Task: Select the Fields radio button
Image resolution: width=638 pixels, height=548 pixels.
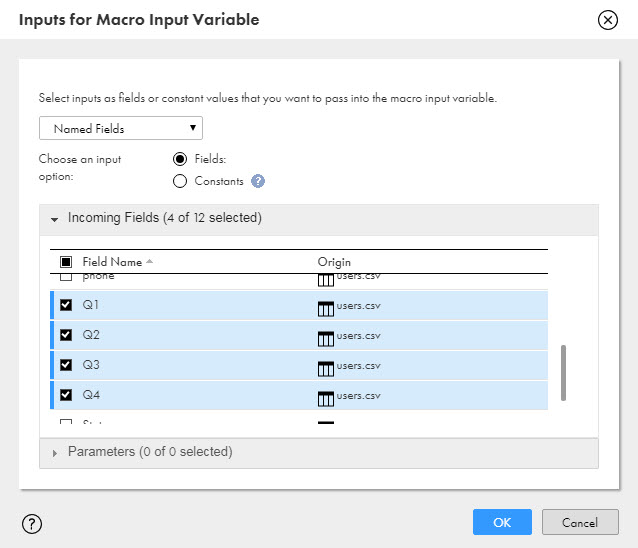Action: tap(180, 159)
